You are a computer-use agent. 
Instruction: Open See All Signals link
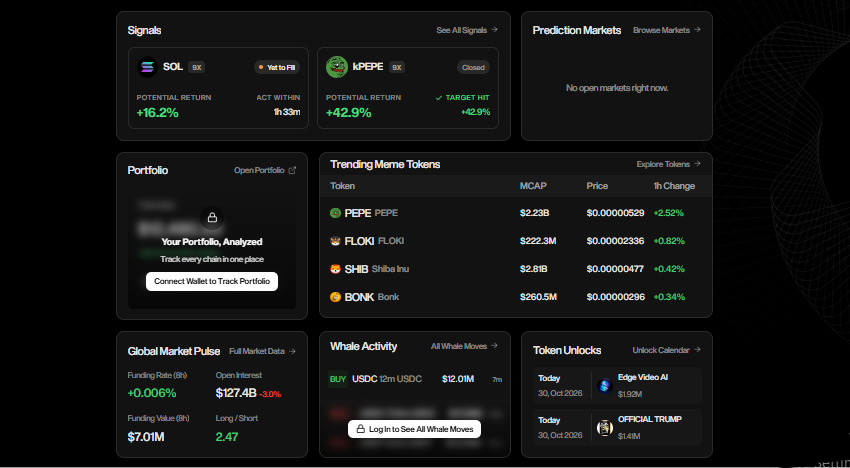(x=467, y=30)
